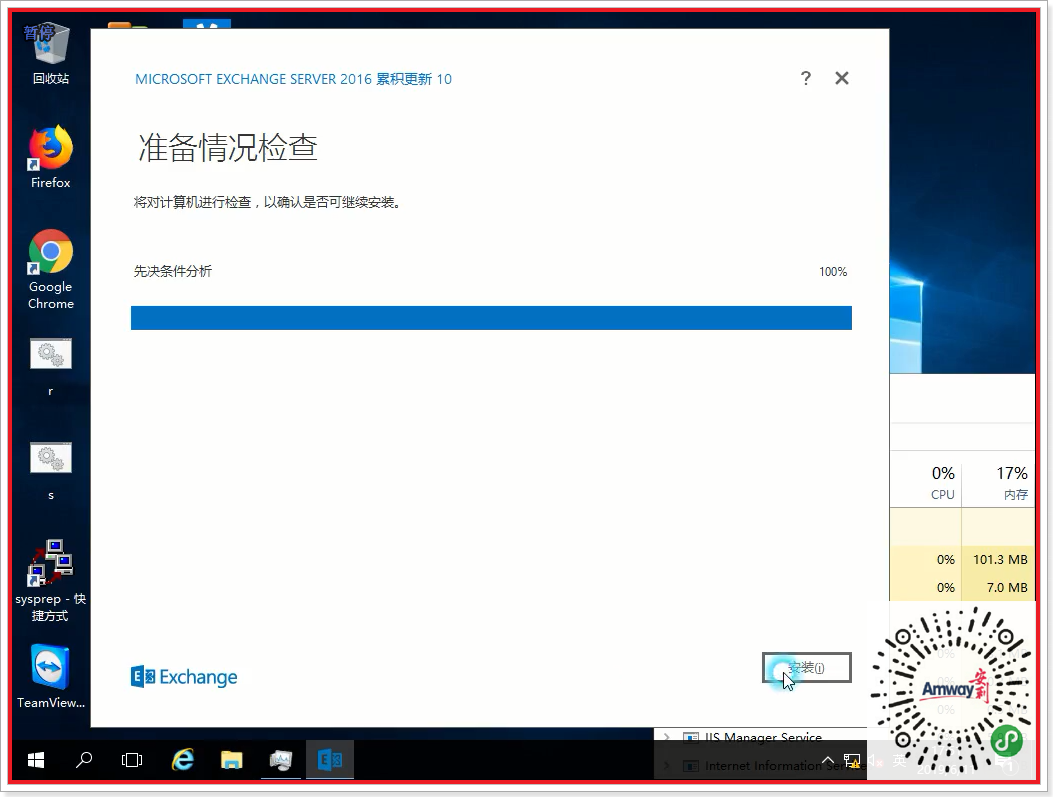The width and height of the screenshot is (1053, 797).
Task: Open the sysprep shortcut on the desktop
Action: (x=50, y=581)
